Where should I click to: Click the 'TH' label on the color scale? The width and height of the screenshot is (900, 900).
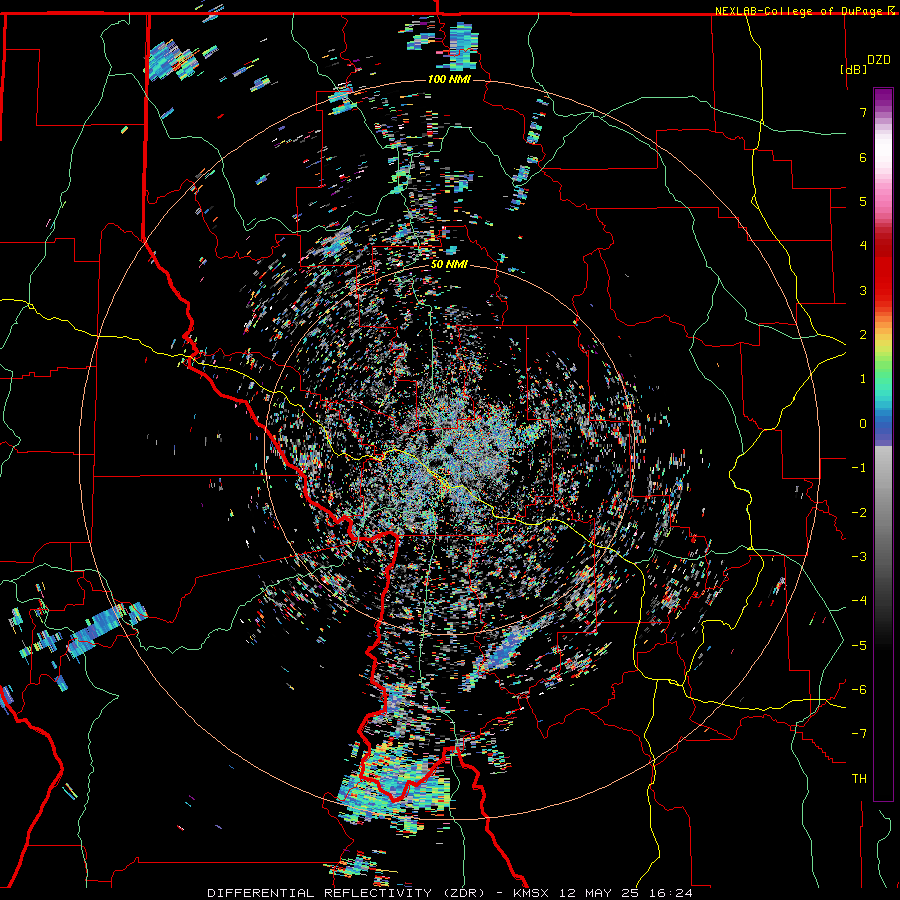pos(859,778)
